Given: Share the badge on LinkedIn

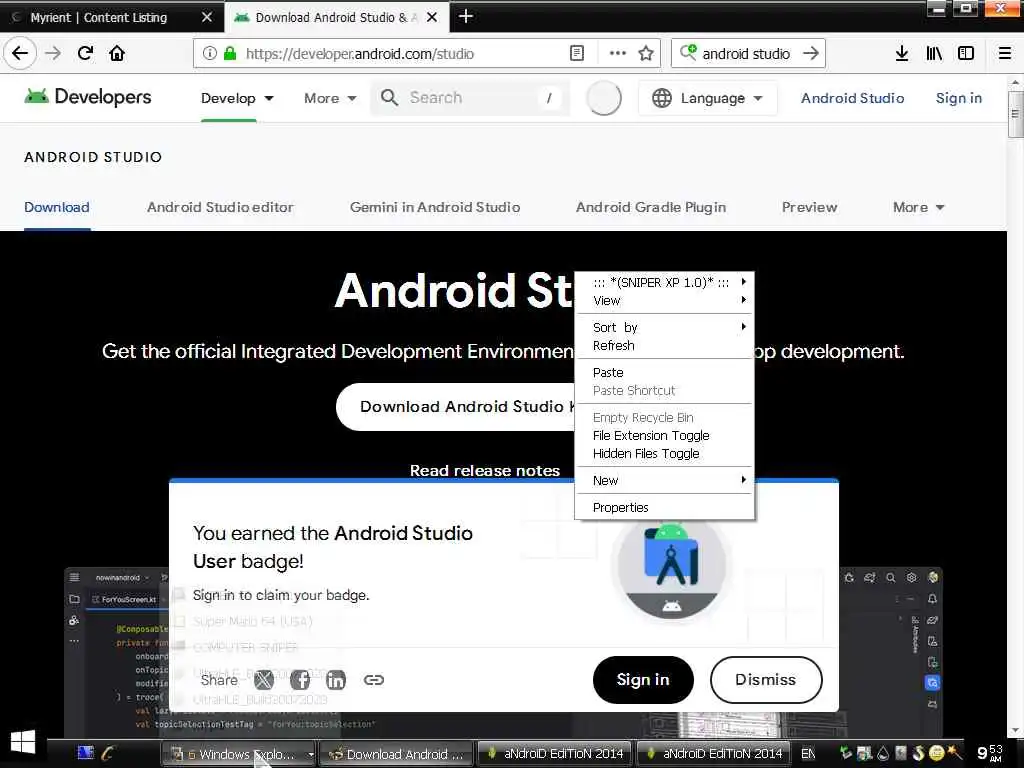Looking at the screenshot, I should [336, 680].
